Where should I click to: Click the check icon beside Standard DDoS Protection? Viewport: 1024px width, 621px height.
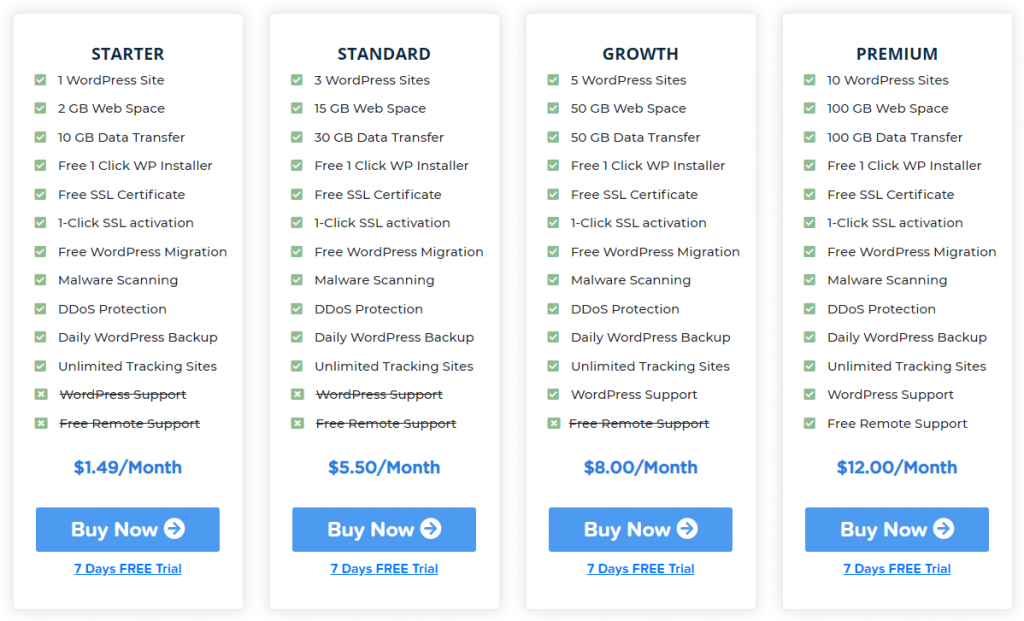pos(297,309)
